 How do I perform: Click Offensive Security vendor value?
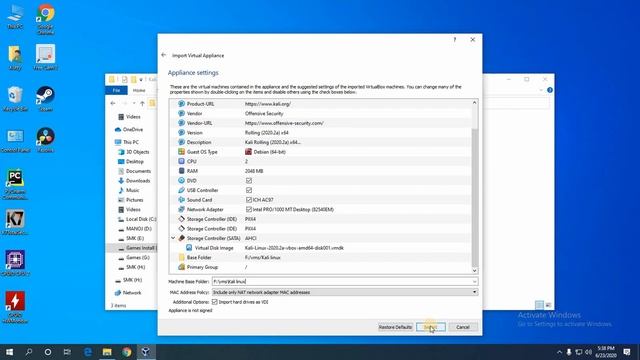tap(264, 113)
